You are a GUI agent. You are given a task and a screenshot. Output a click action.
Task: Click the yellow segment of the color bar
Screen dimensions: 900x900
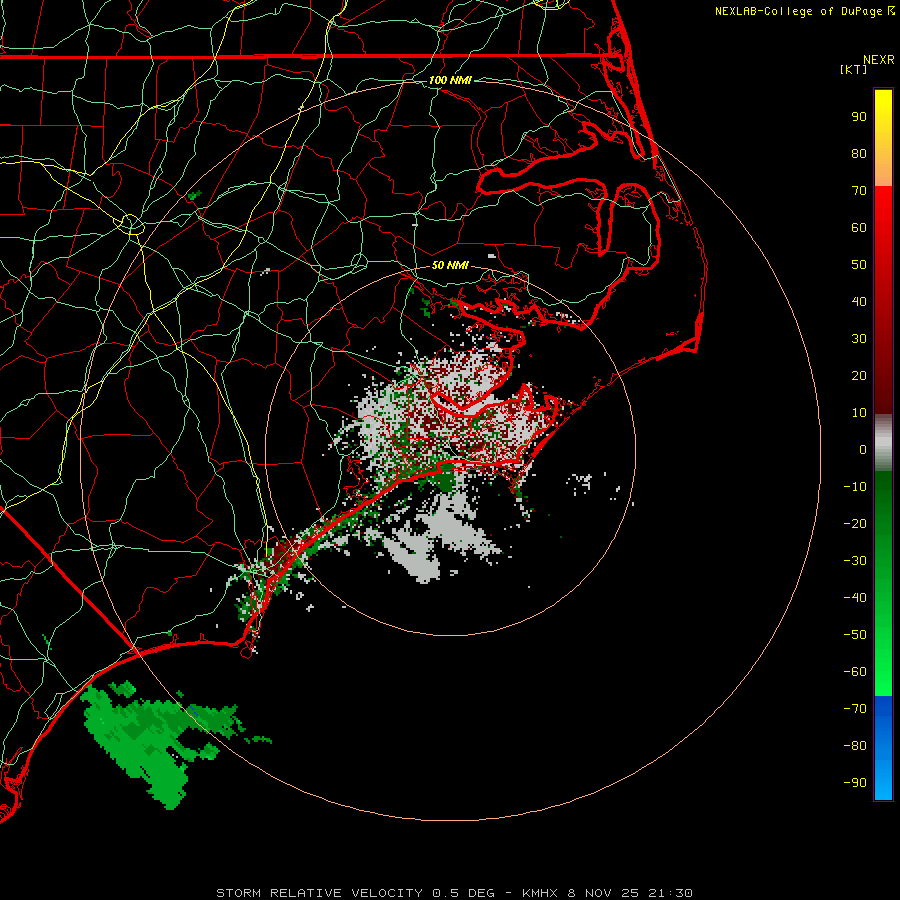883,138
